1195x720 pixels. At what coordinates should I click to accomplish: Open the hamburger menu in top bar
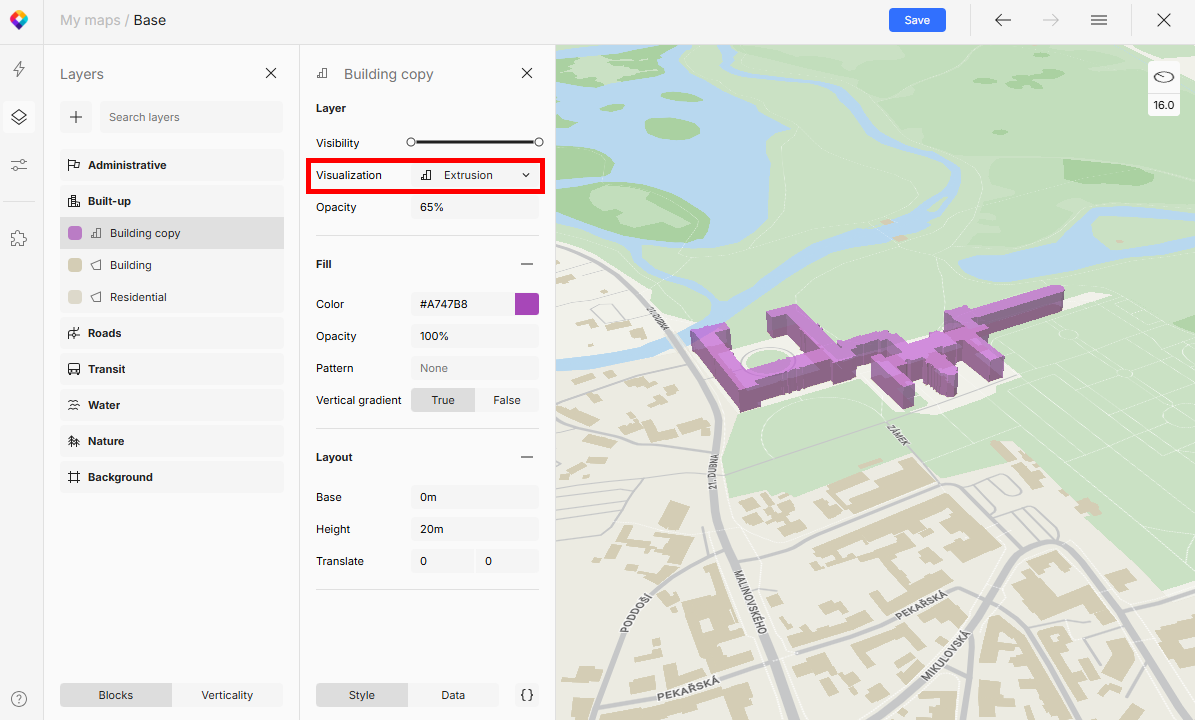[x=1099, y=20]
